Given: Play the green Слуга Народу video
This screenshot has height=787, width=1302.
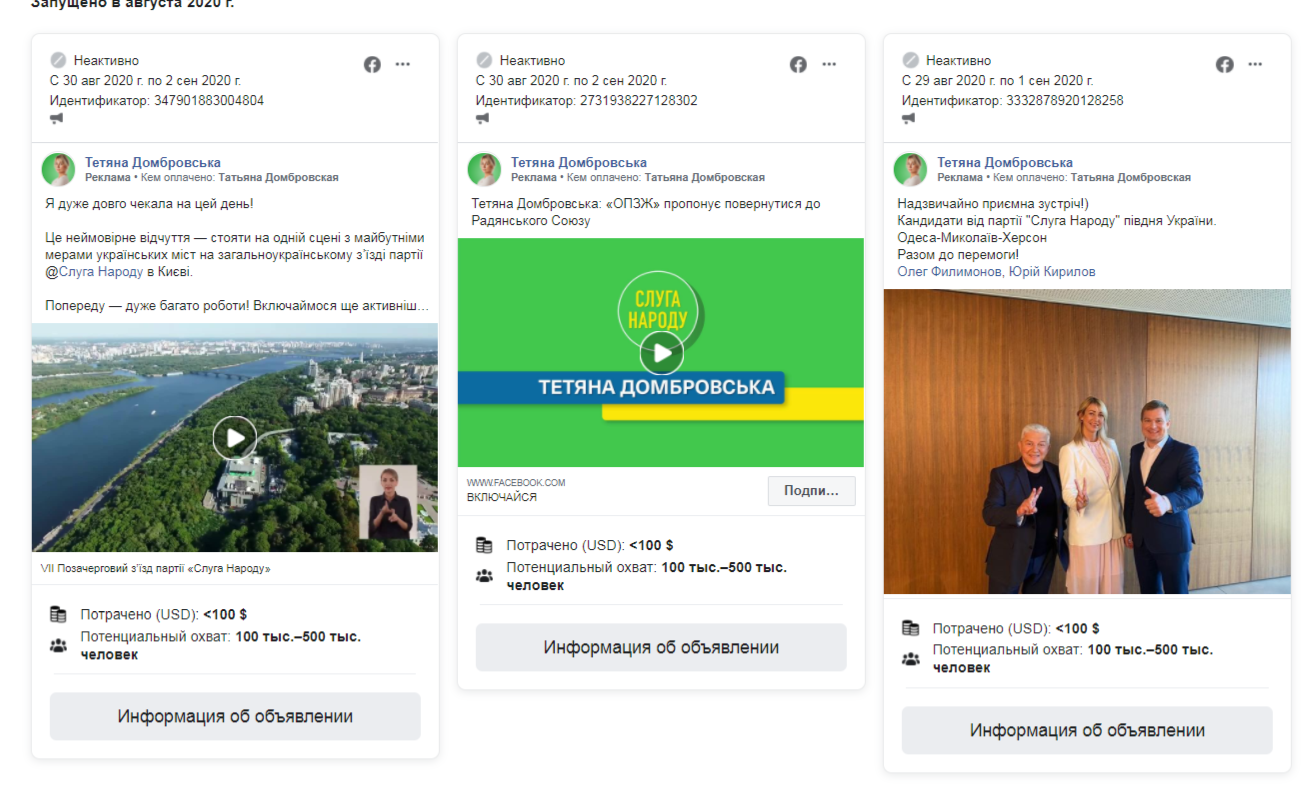Looking at the screenshot, I should 661,352.
